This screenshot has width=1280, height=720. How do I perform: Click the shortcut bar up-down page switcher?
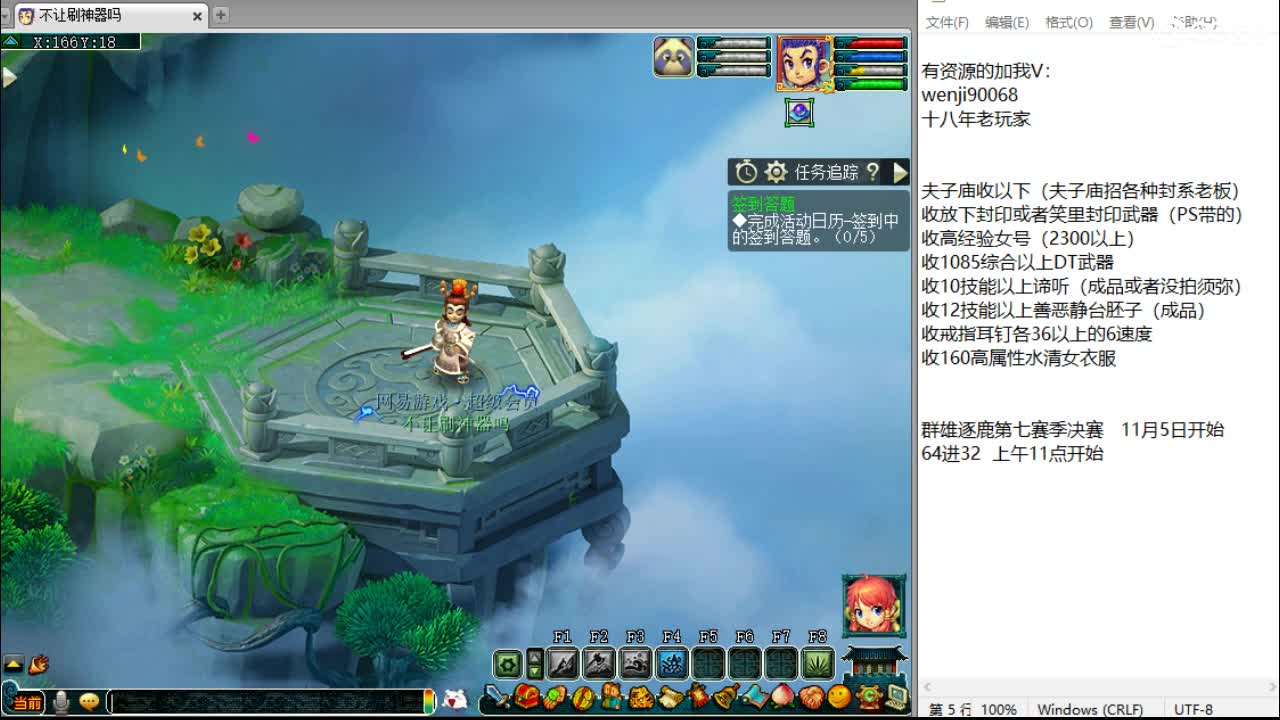pos(535,664)
